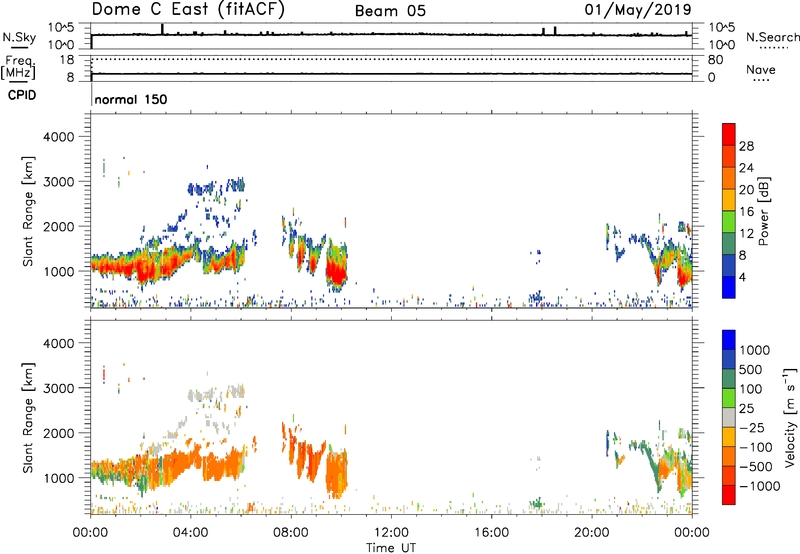Click the 'Freq. [MHz]' label
800x554 pixels.
pyautogui.click(x=18, y=68)
